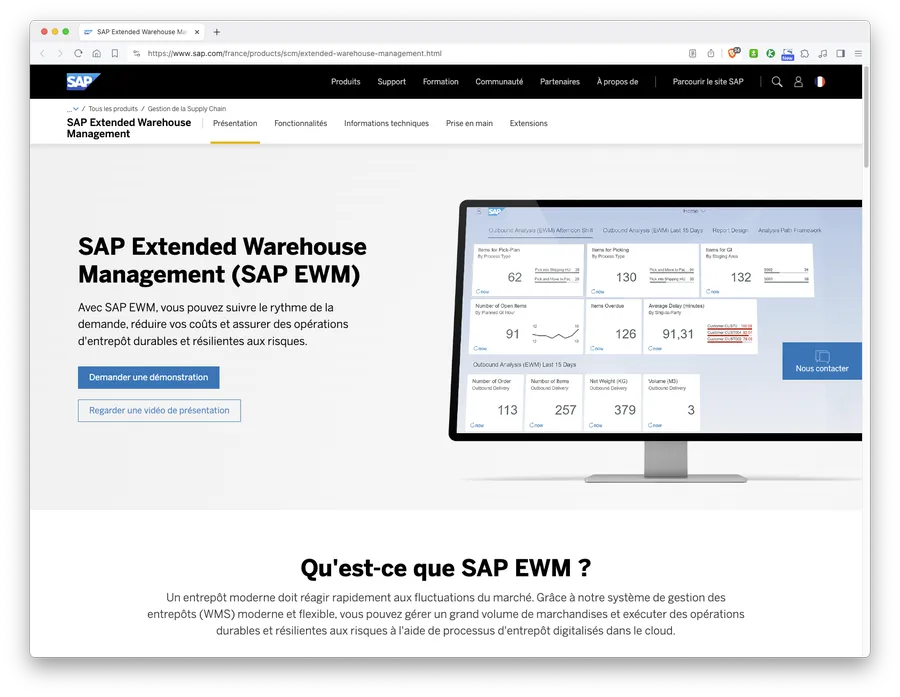Viewport: 900px width, 697px height.
Task: Click the SAP Extended Warehouse Management product title
Action: (x=129, y=128)
